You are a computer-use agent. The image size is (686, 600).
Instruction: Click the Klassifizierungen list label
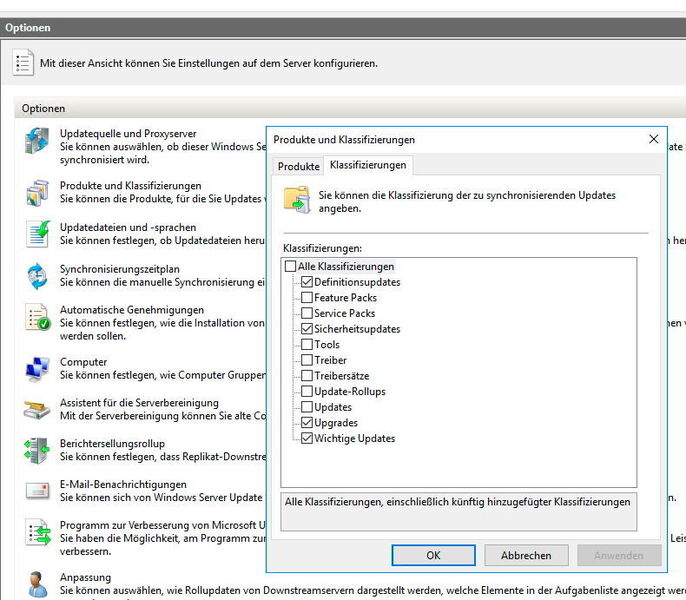pyautogui.click(x=322, y=248)
